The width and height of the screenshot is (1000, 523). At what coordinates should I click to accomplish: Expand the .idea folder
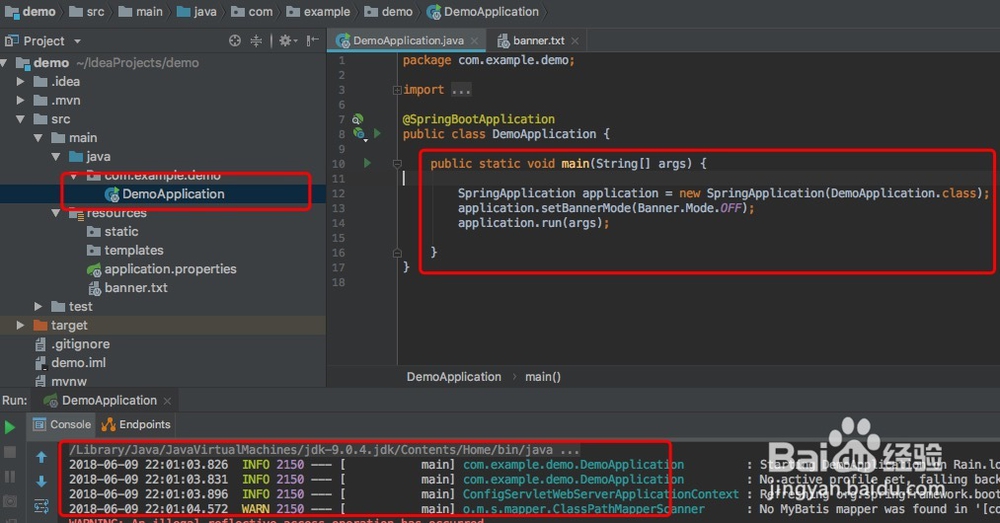pyautogui.click(x=20, y=82)
